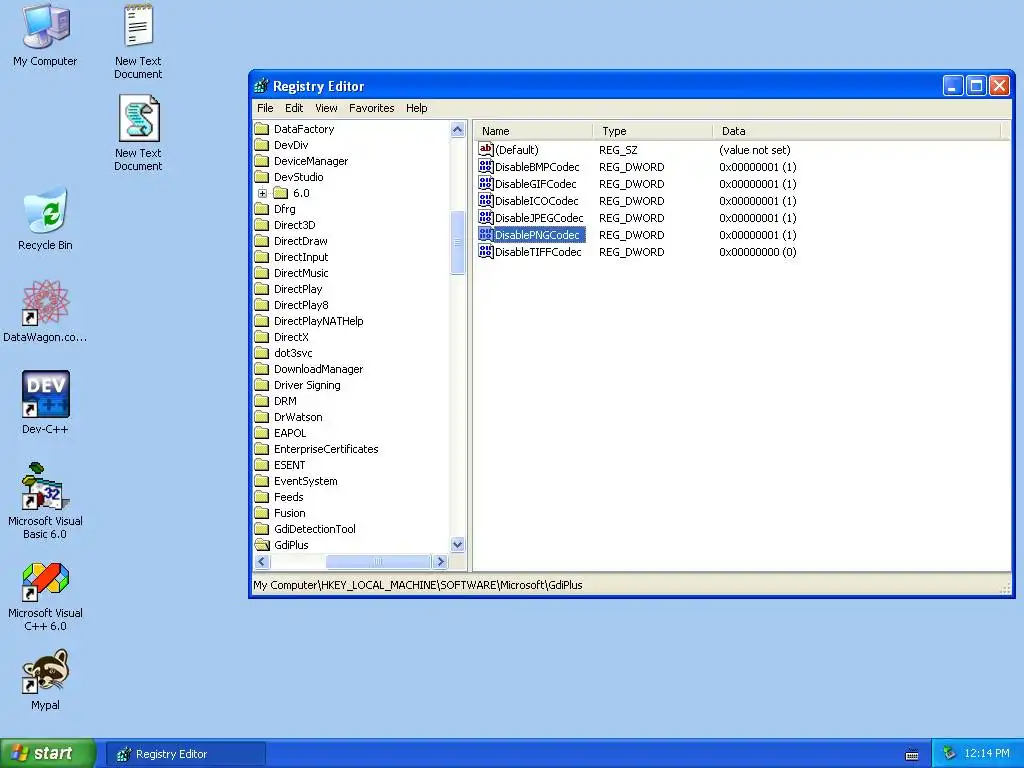Click the GdiPlus open folder icon
This screenshot has width=1024, height=768.
262,545
